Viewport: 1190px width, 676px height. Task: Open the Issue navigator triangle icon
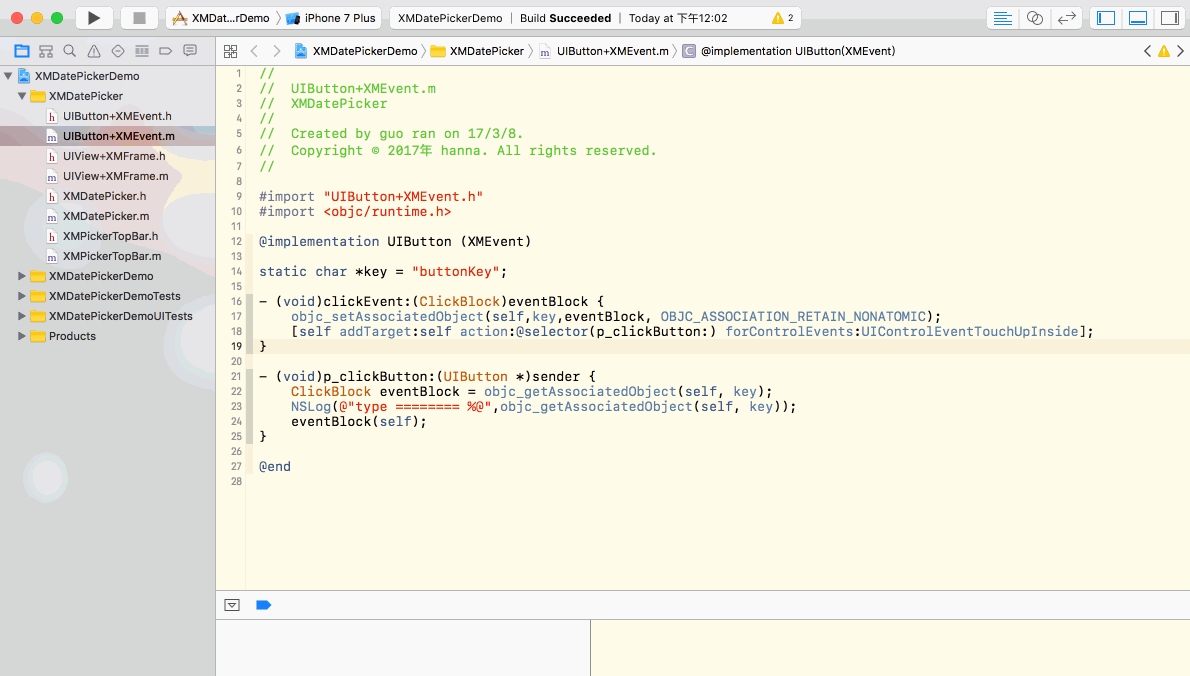[94, 51]
